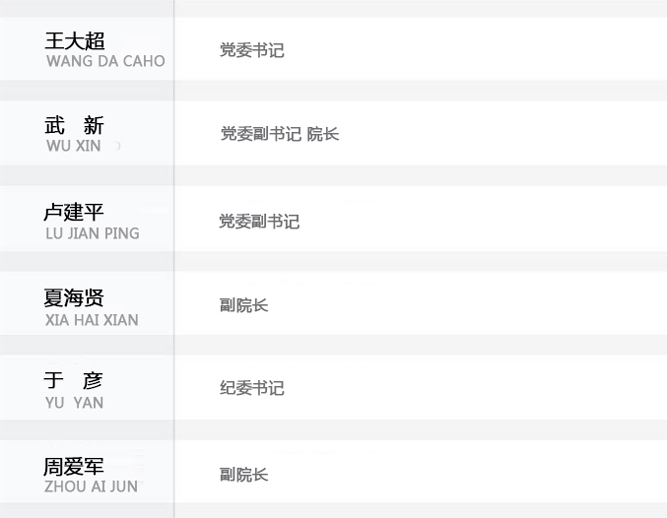Click the name 夏海贤

[x=74, y=299]
